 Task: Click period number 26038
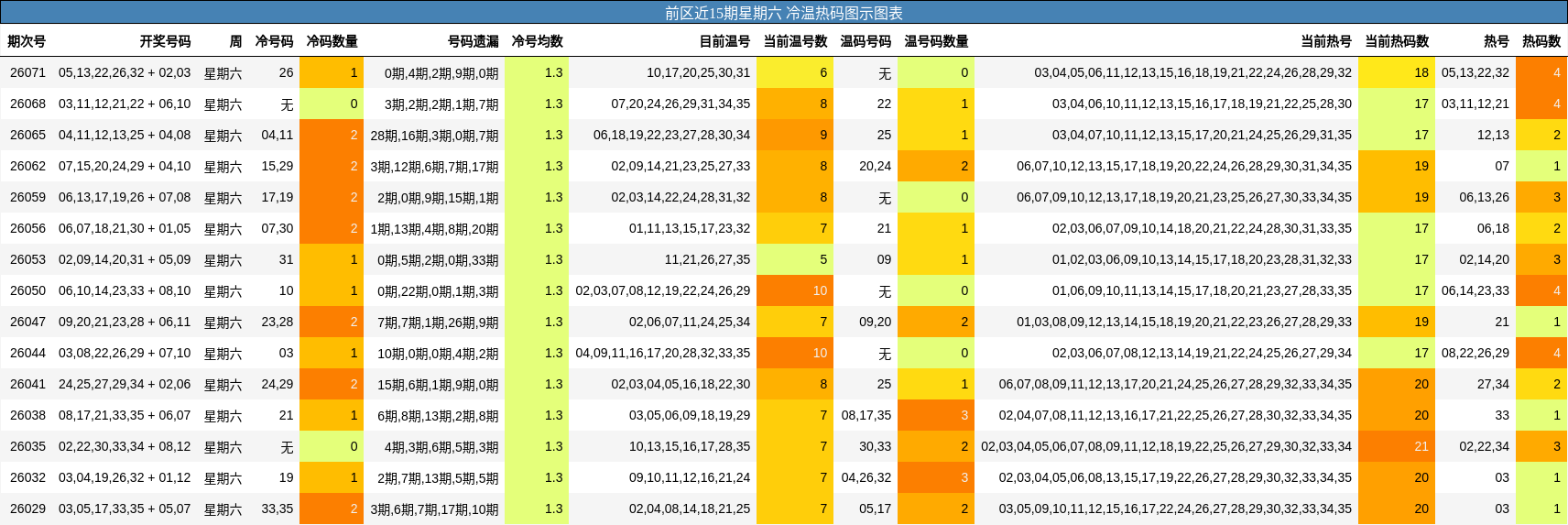[28, 415]
